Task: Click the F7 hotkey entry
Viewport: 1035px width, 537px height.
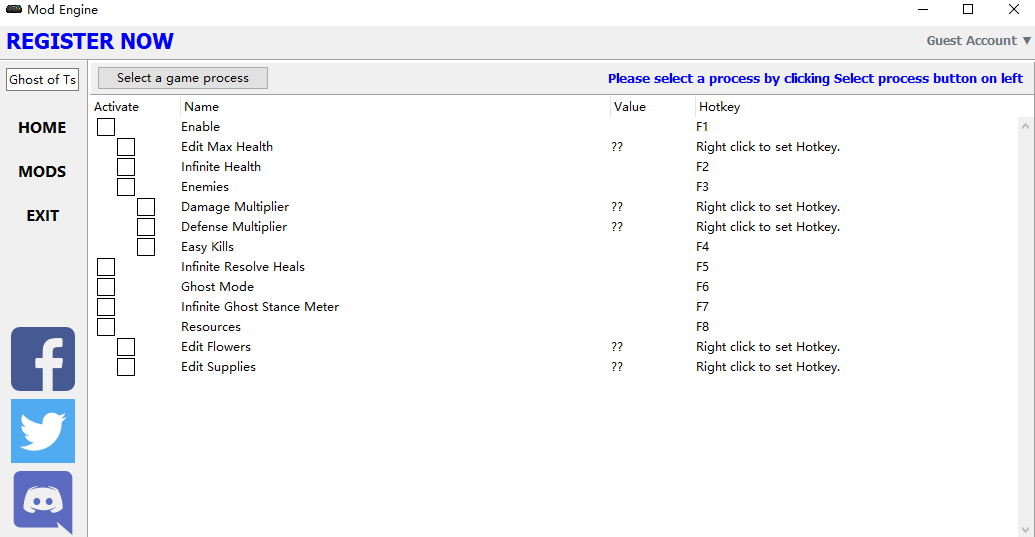Action: coord(702,307)
